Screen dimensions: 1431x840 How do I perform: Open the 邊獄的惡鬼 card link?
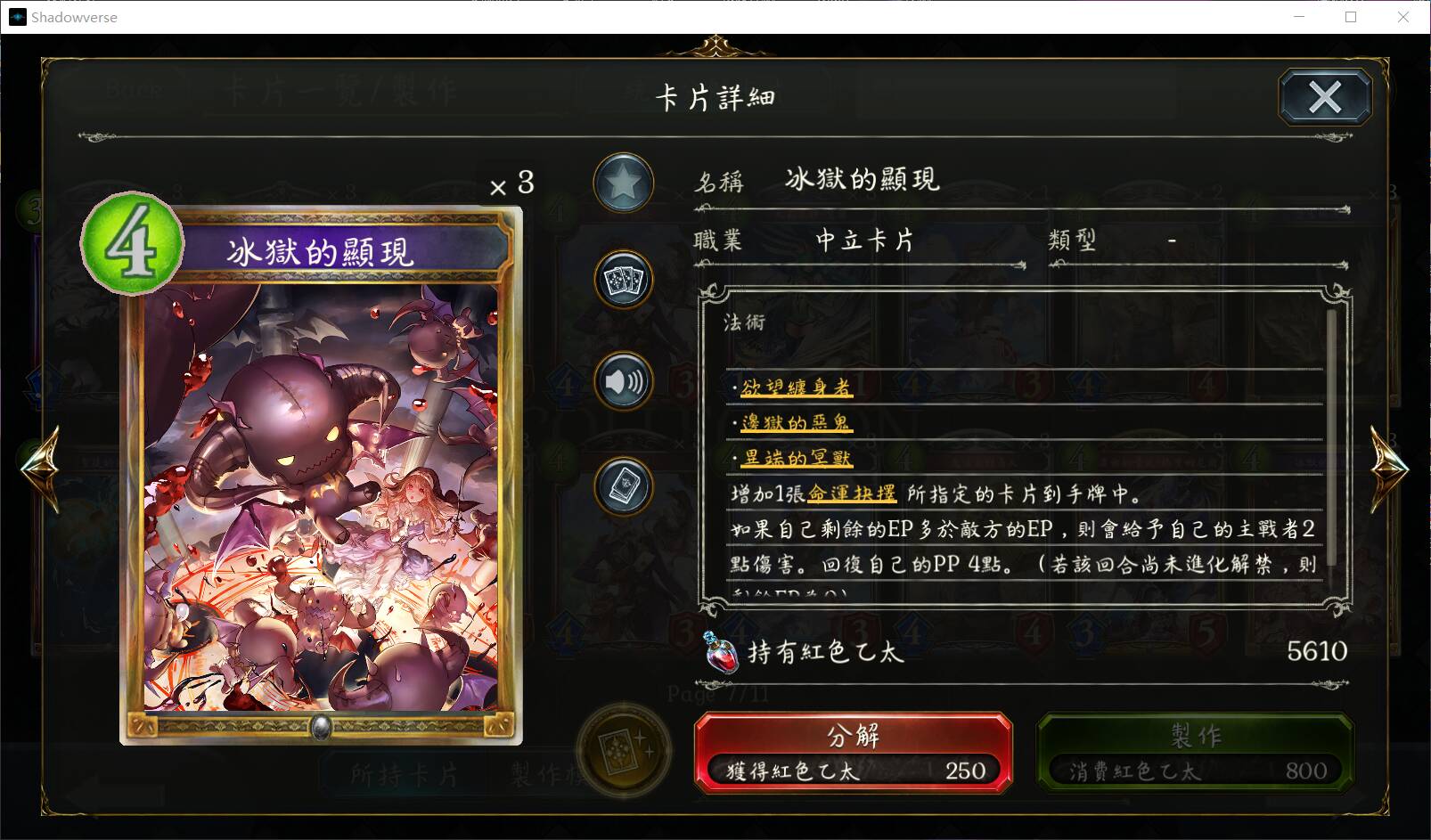[797, 423]
